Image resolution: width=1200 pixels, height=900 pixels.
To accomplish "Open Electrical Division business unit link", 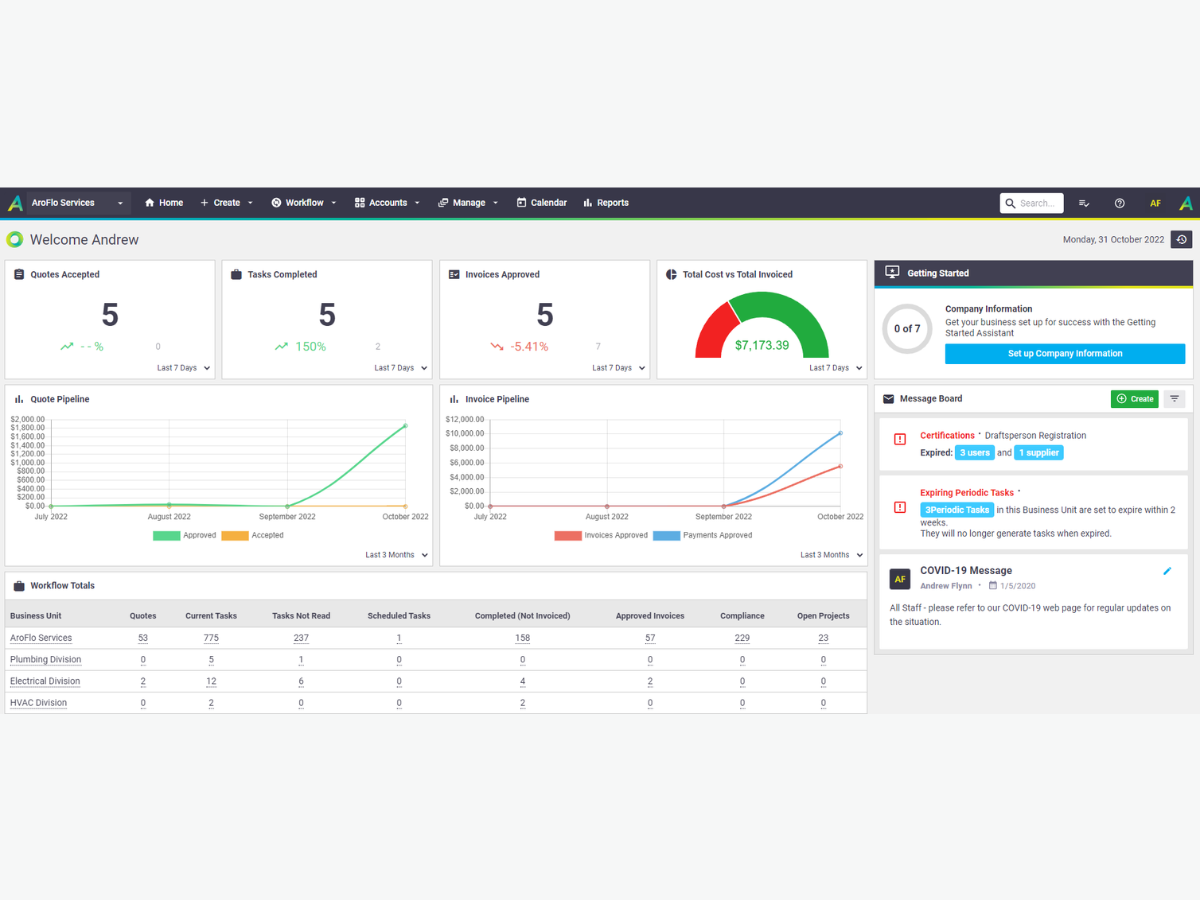I will [45, 682].
